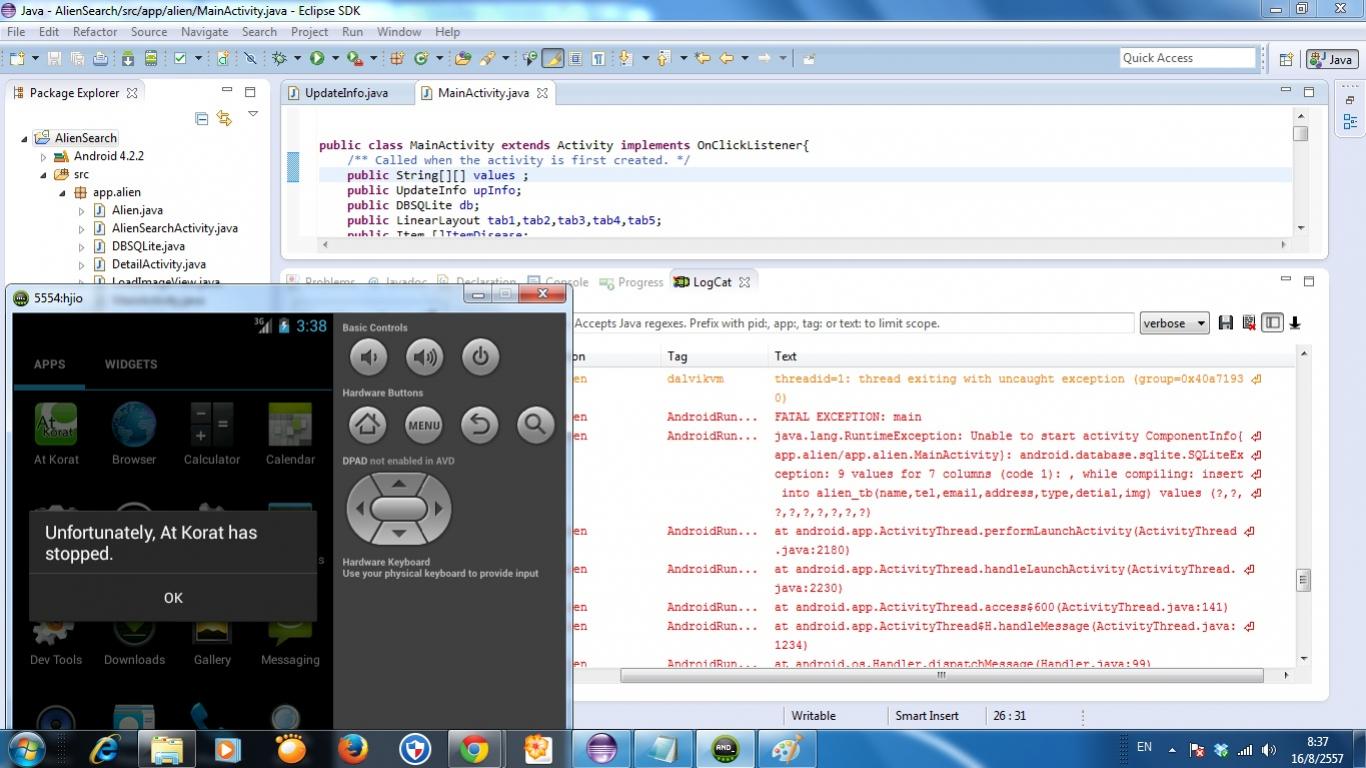Expand the DBSQLite.java tree node
Viewport: 1366px width, 768px height.
click(81, 246)
